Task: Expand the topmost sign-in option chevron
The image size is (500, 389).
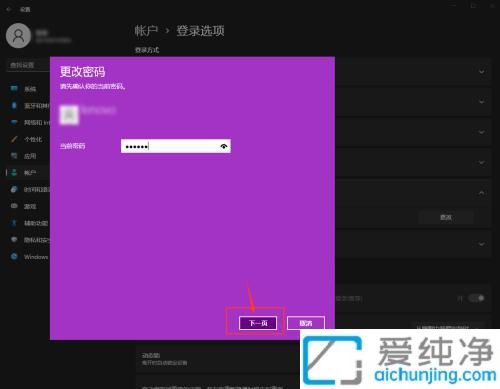Action: click(482, 71)
